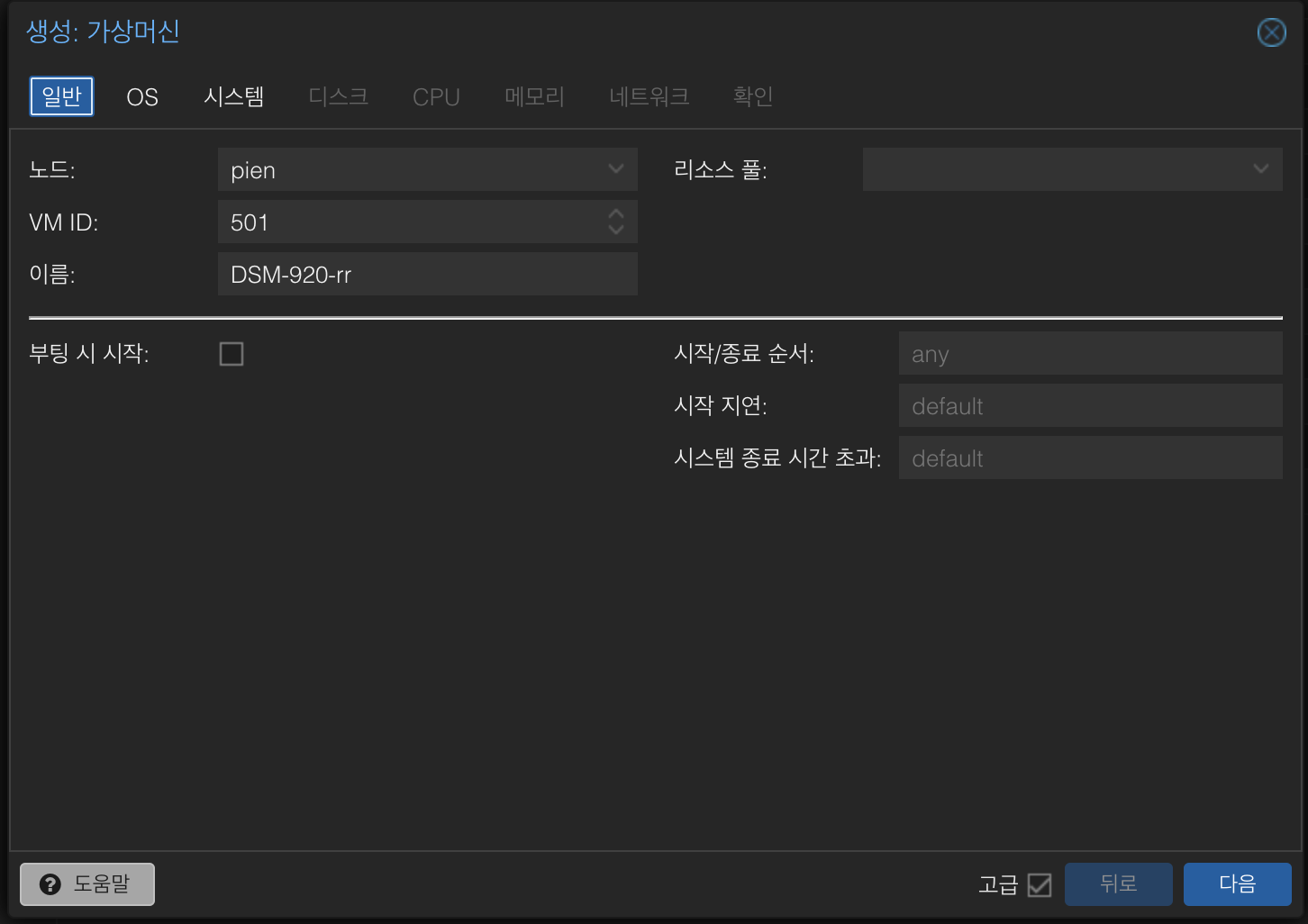This screenshot has width=1308, height=924.
Task: Close the Create Virtual Machine dialog
Action: 1271,33
